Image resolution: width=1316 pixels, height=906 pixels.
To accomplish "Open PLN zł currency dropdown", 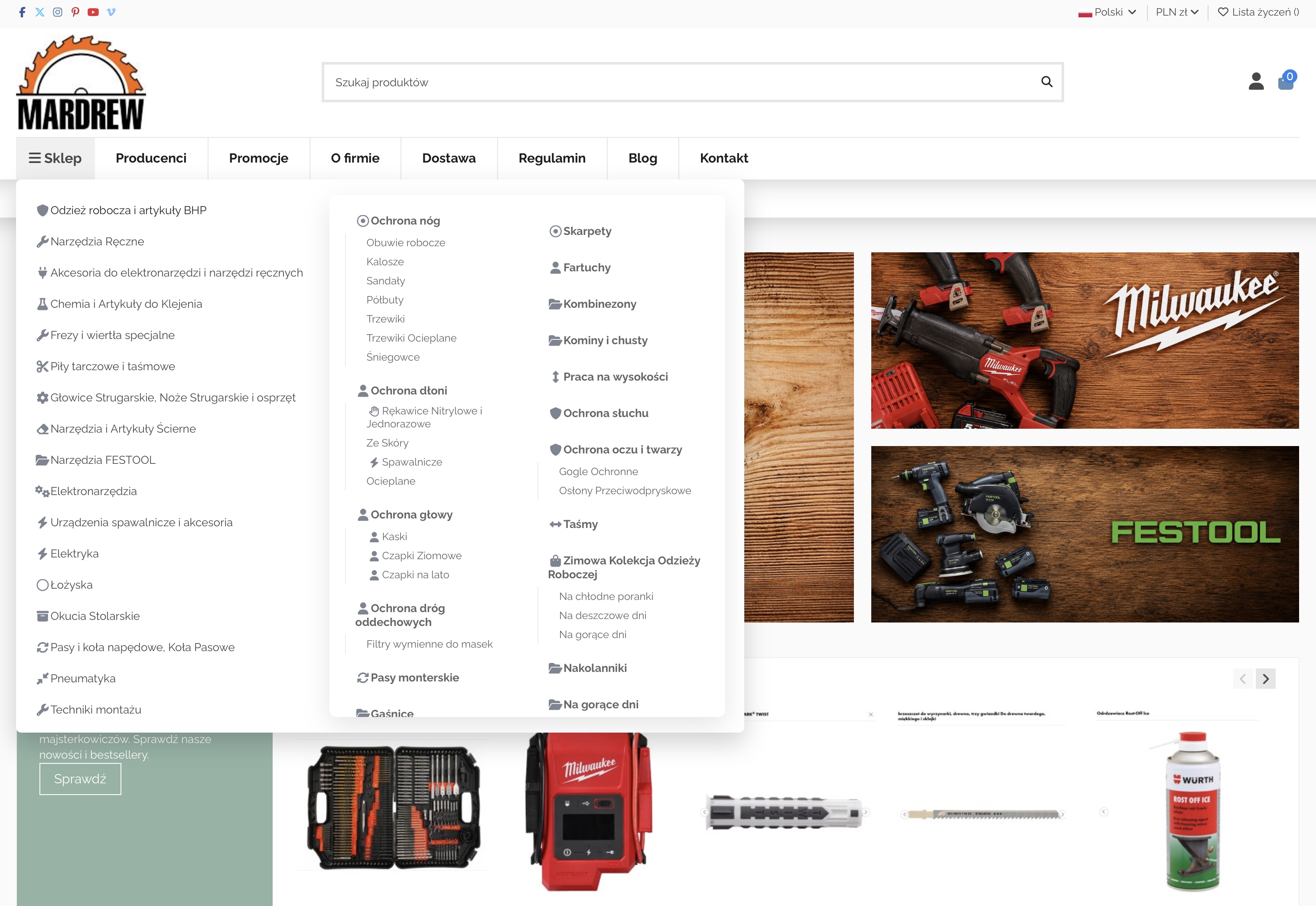I will point(1177,12).
